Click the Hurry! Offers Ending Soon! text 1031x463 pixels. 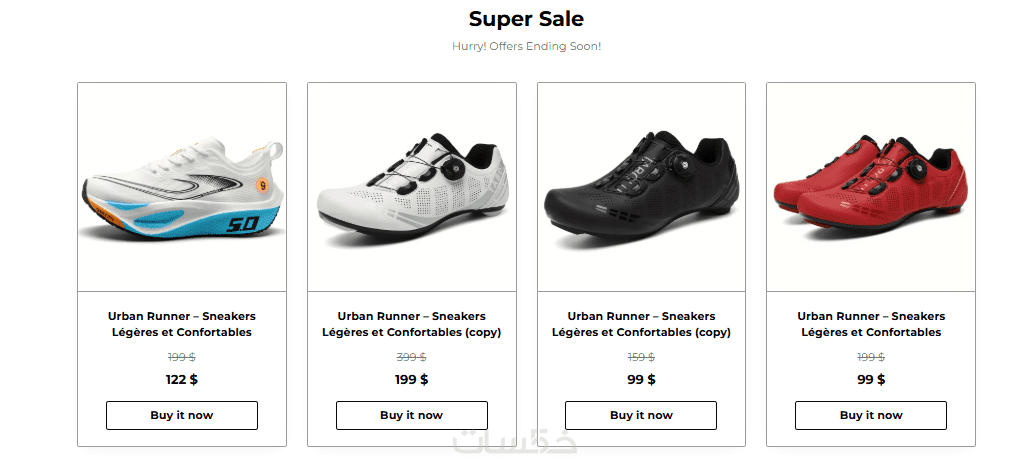click(526, 46)
